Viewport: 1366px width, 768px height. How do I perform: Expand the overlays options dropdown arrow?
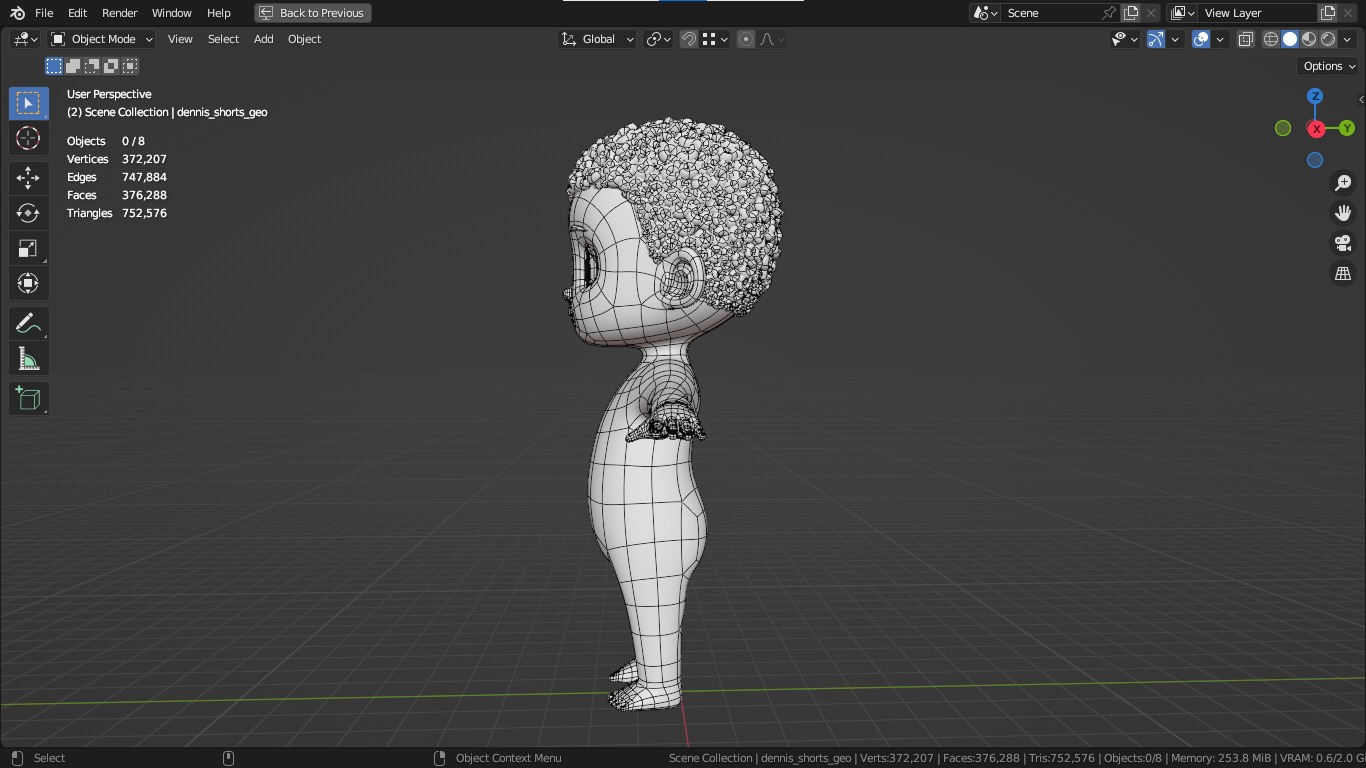coord(1220,39)
